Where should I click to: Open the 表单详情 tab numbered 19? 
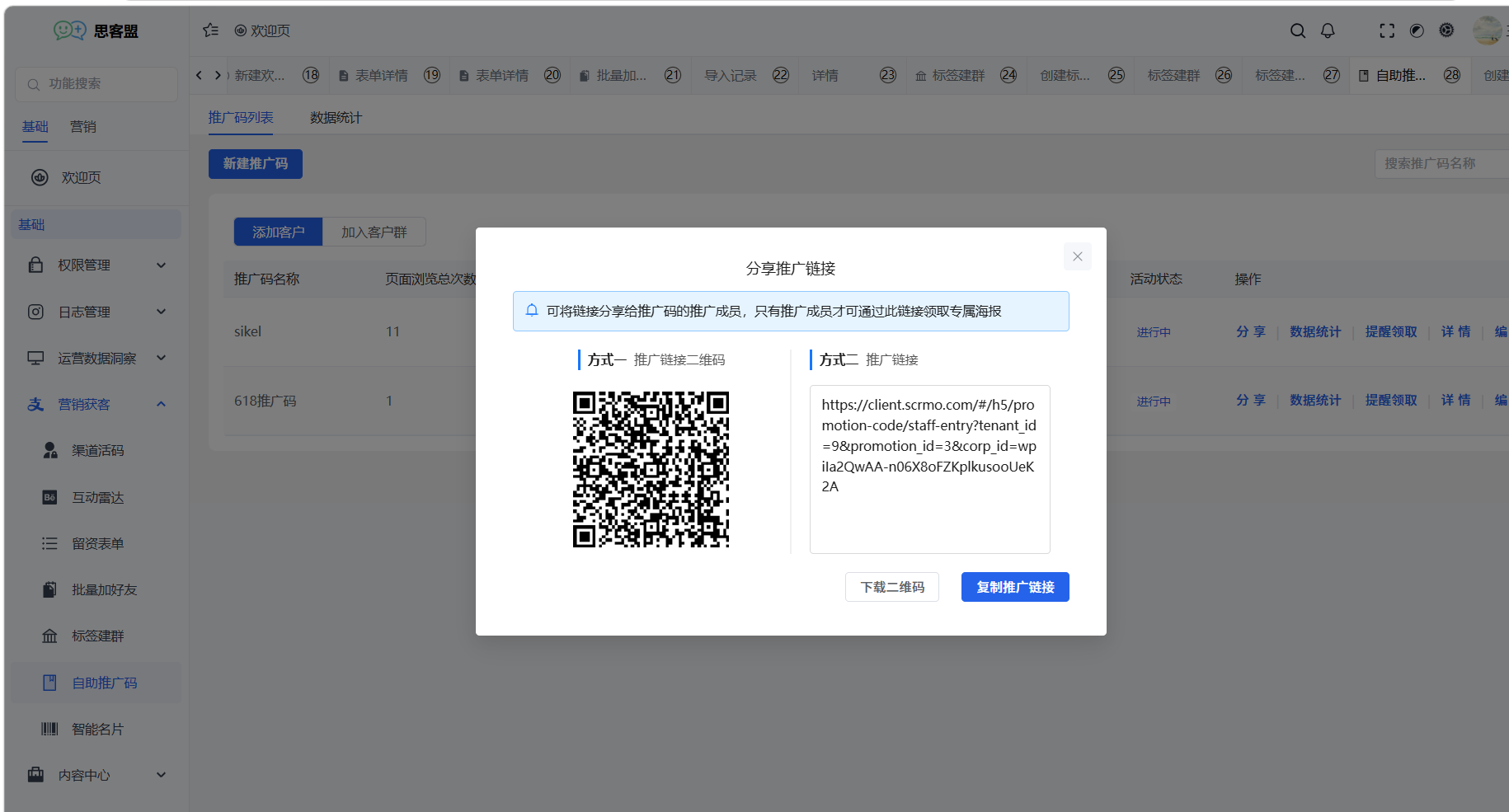(388, 75)
